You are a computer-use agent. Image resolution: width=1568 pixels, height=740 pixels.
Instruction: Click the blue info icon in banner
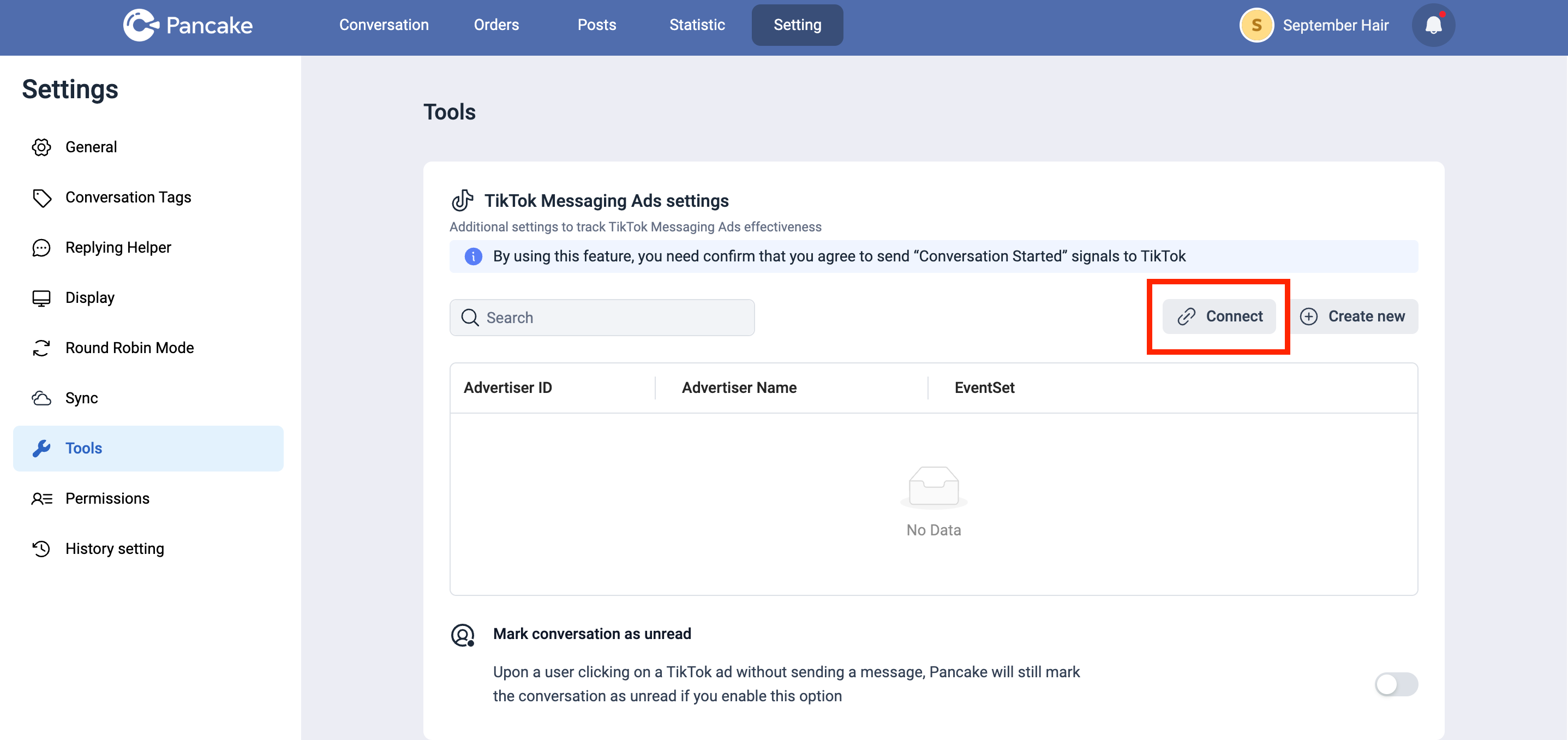tap(473, 256)
